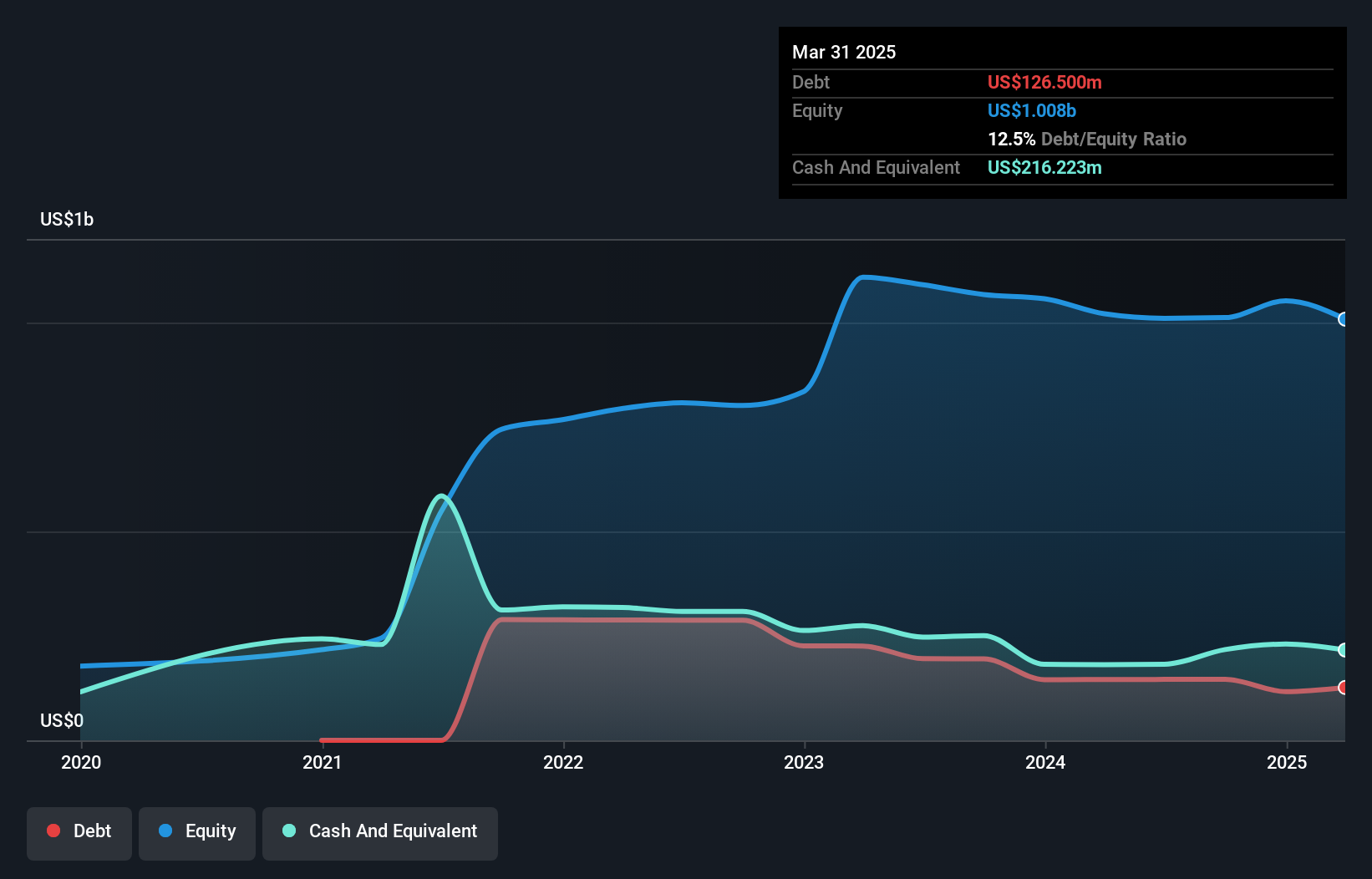
Task: Click the Debt label in tooltip
Action: tap(810, 82)
